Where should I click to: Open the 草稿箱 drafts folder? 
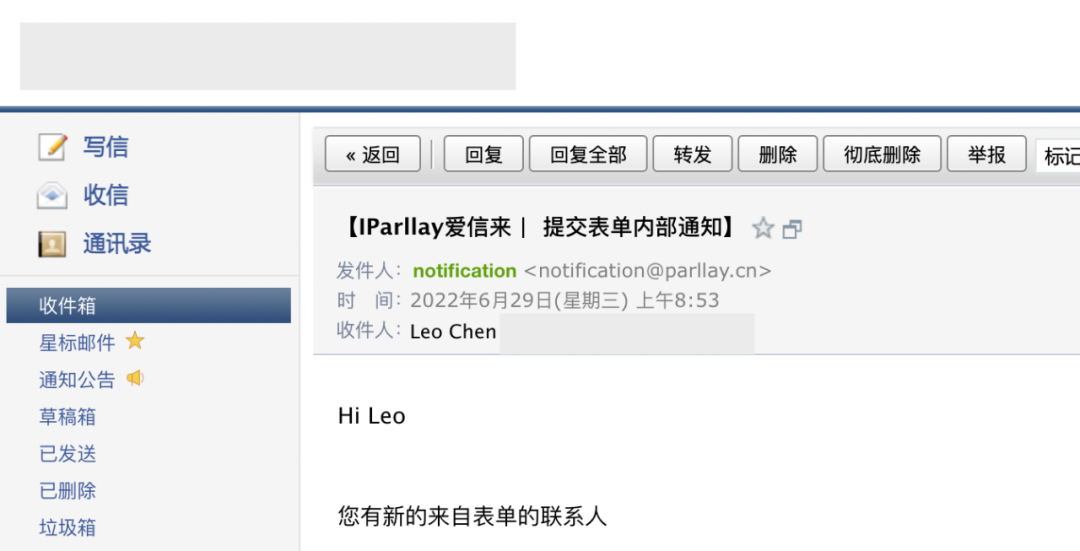(67, 417)
